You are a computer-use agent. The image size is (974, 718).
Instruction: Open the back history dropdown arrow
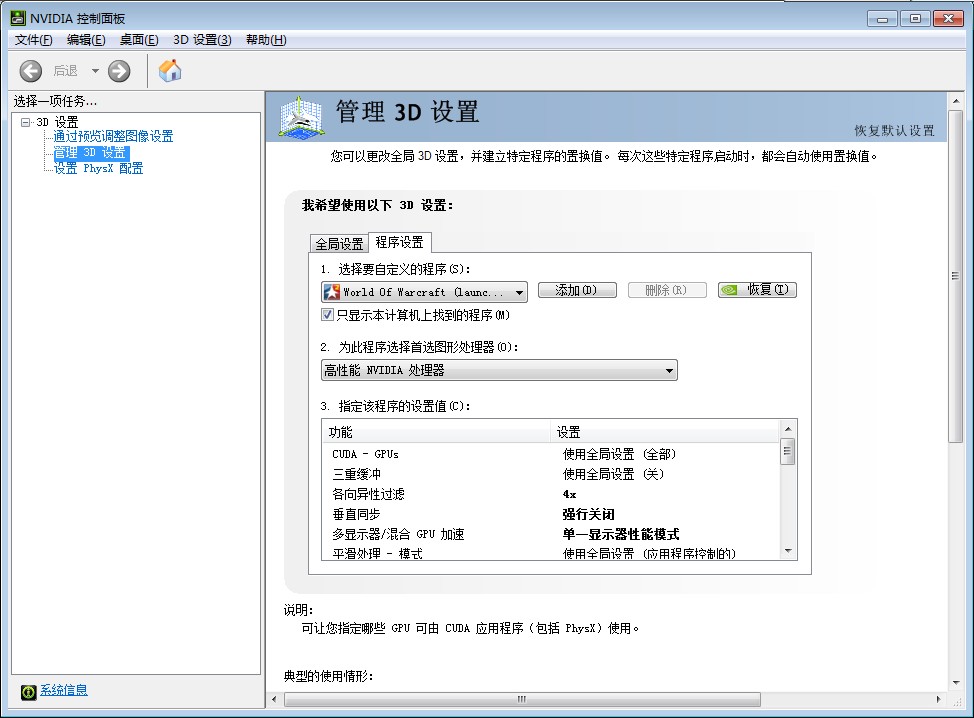(95, 71)
